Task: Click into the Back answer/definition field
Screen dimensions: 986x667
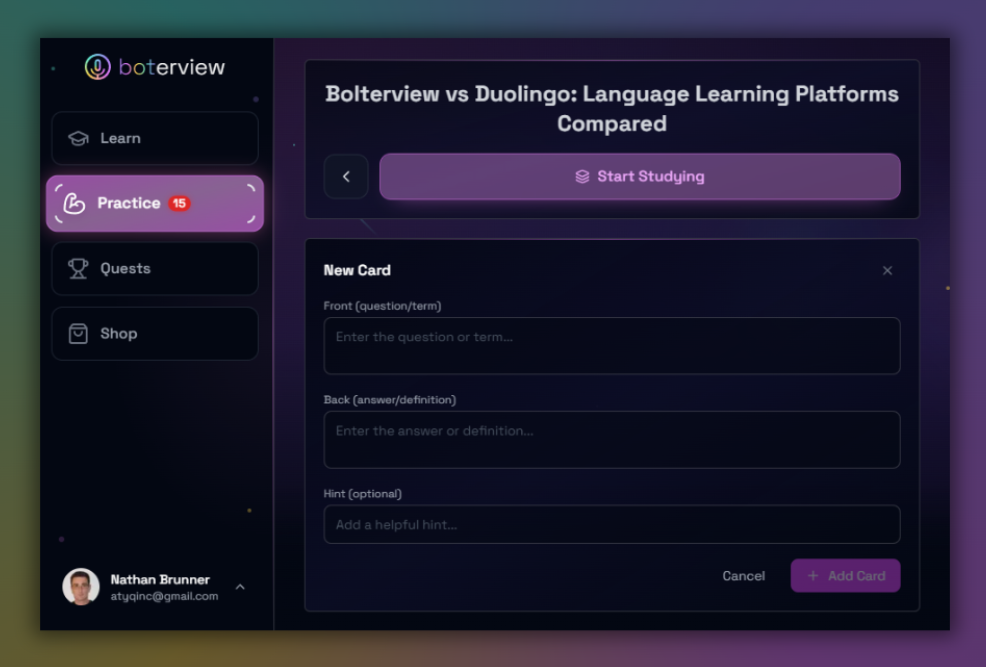Action: [x=611, y=440]
